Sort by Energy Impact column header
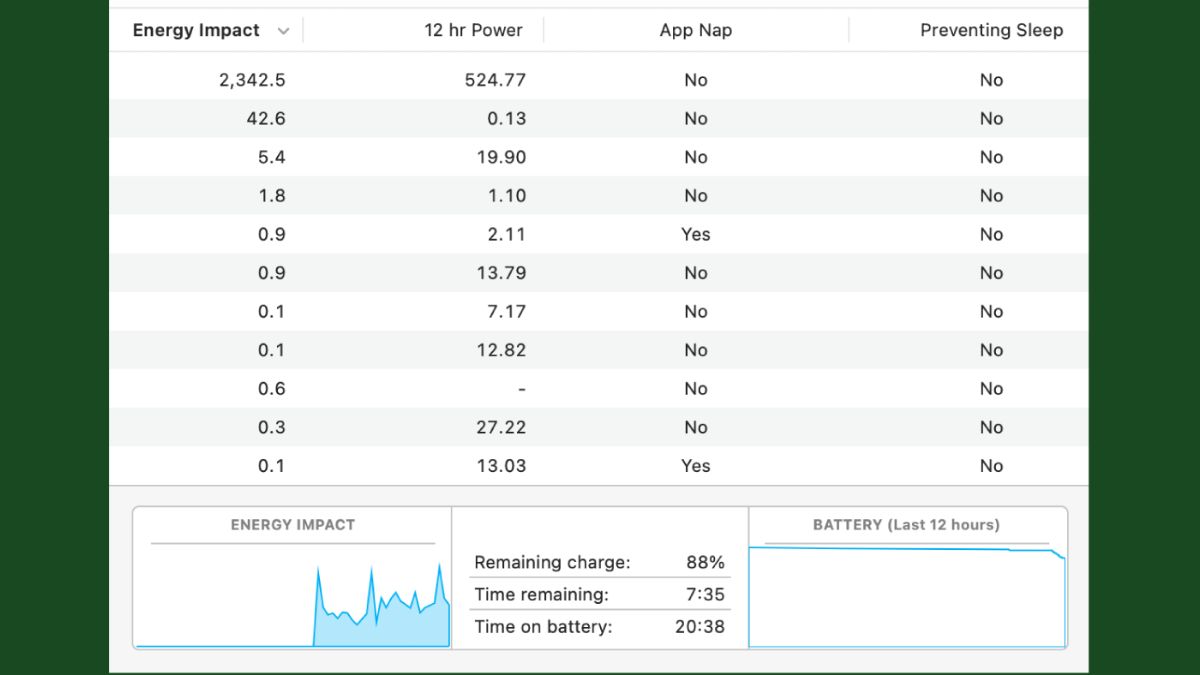This screenshot has width=1200, height=675. (x=196, y=30)
